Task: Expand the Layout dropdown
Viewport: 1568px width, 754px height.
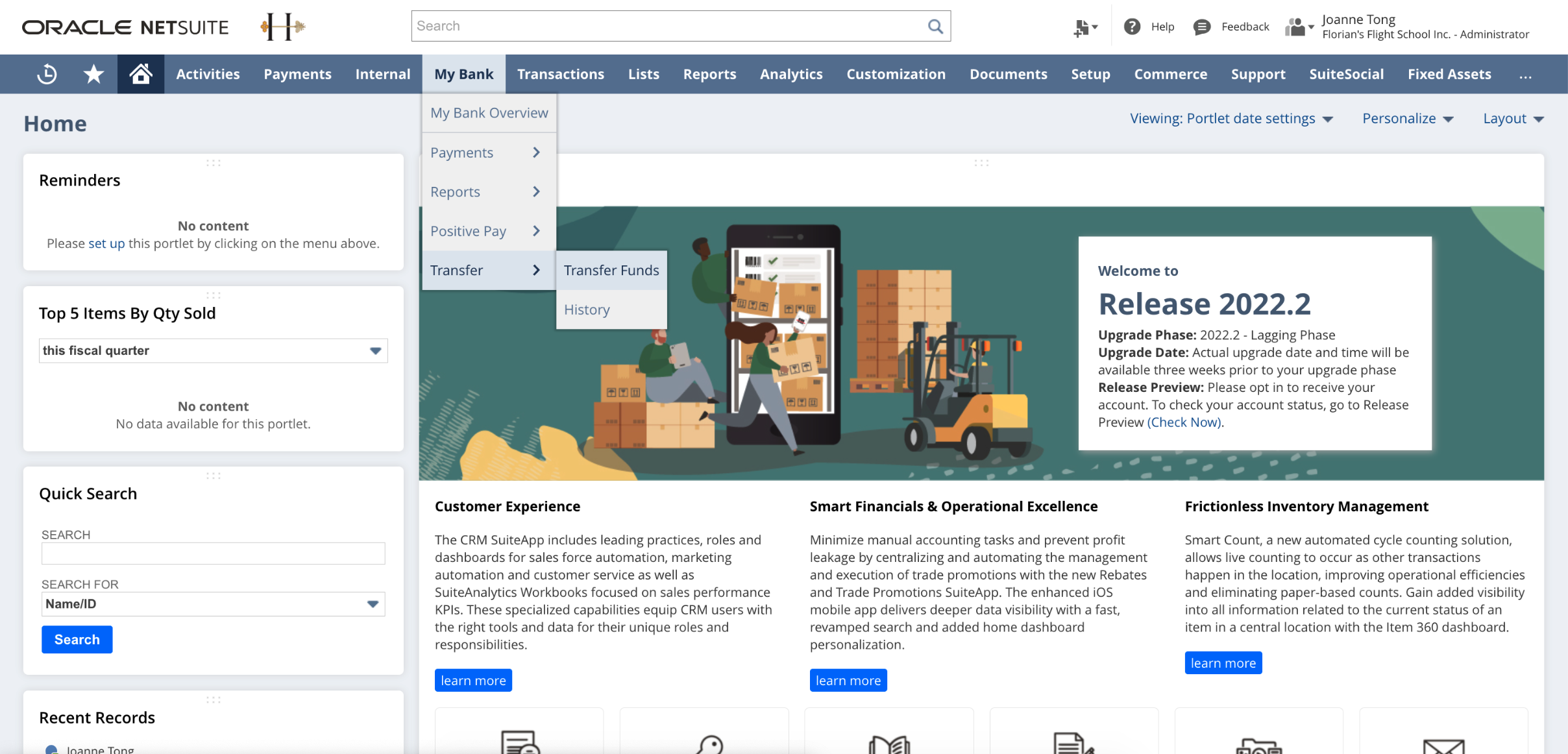Action: click(1513, 119)
